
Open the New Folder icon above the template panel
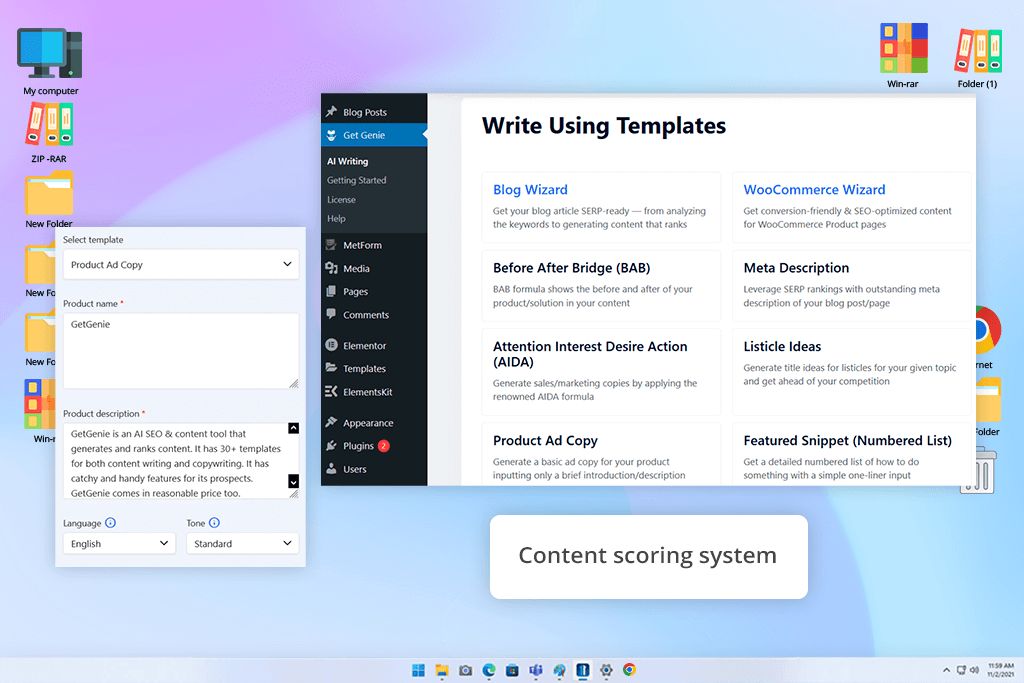pyautogui.click(x=49, y=193)
